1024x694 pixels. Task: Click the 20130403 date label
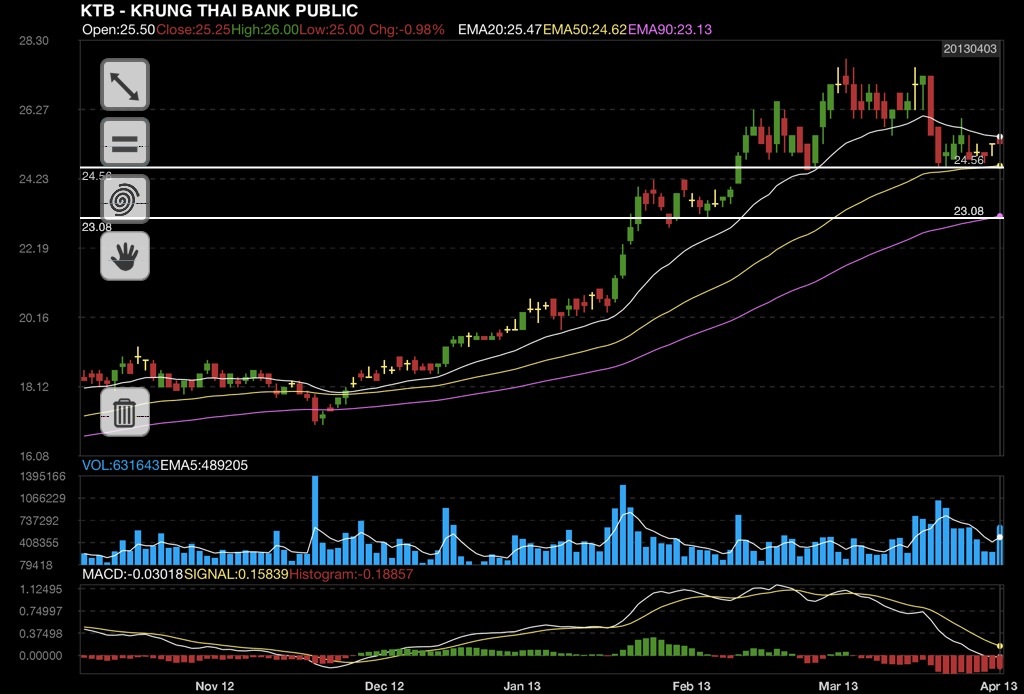970,49
